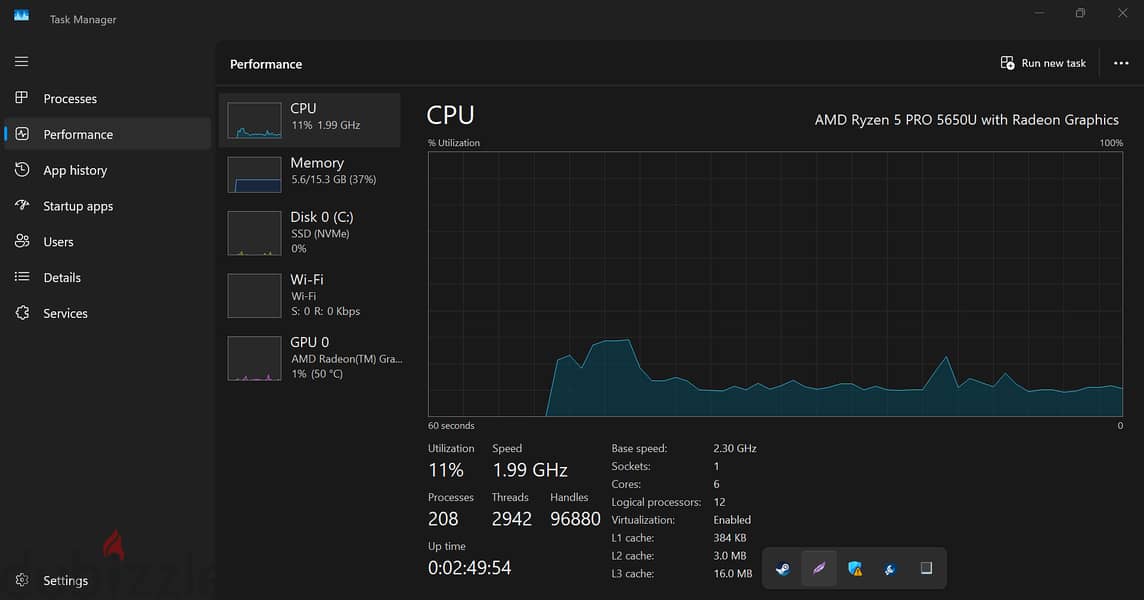Viewport: 1144px width, 600px height.
Task: Click the processes count 208
Action: (443, 519)
